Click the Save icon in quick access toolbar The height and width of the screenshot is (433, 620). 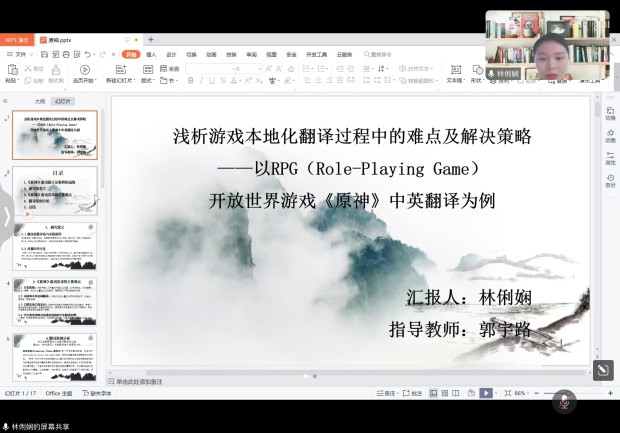tap(43, 54)
